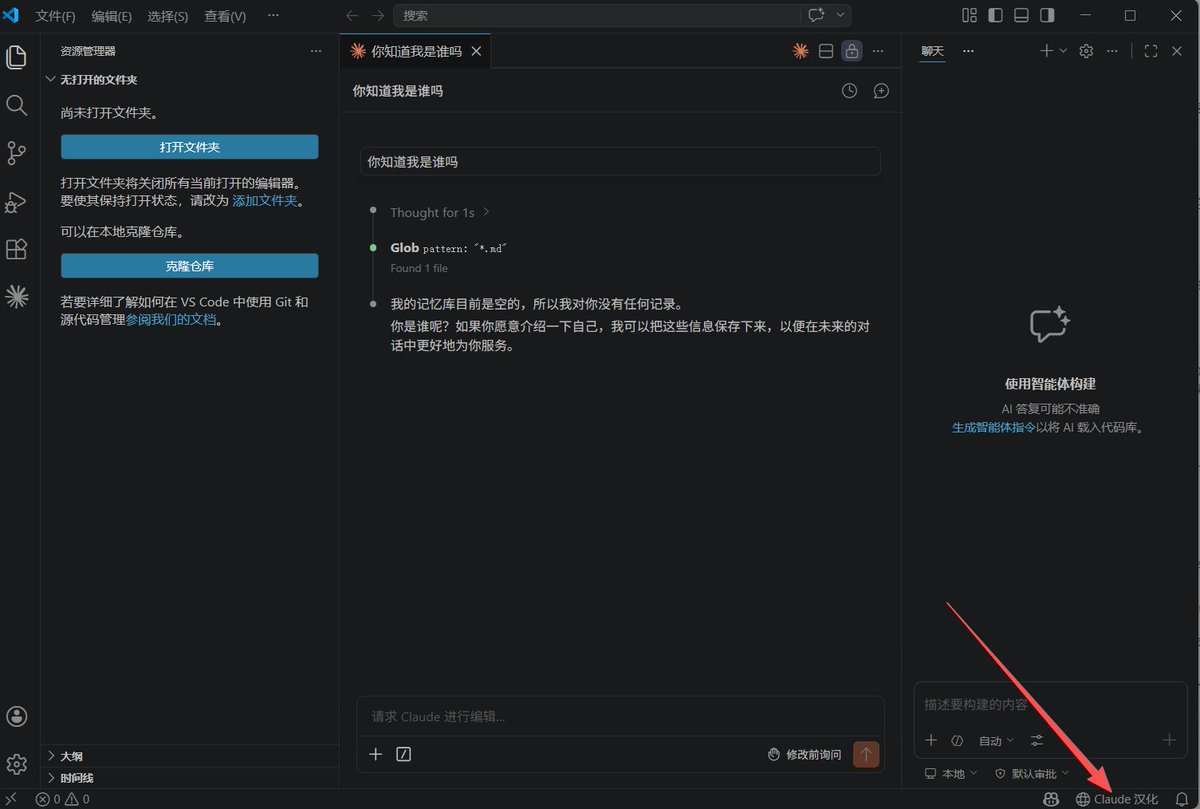Open the Claude Code sidebar icon
Viewport: 1200px width, 809px height.
[x=16, y=296]
